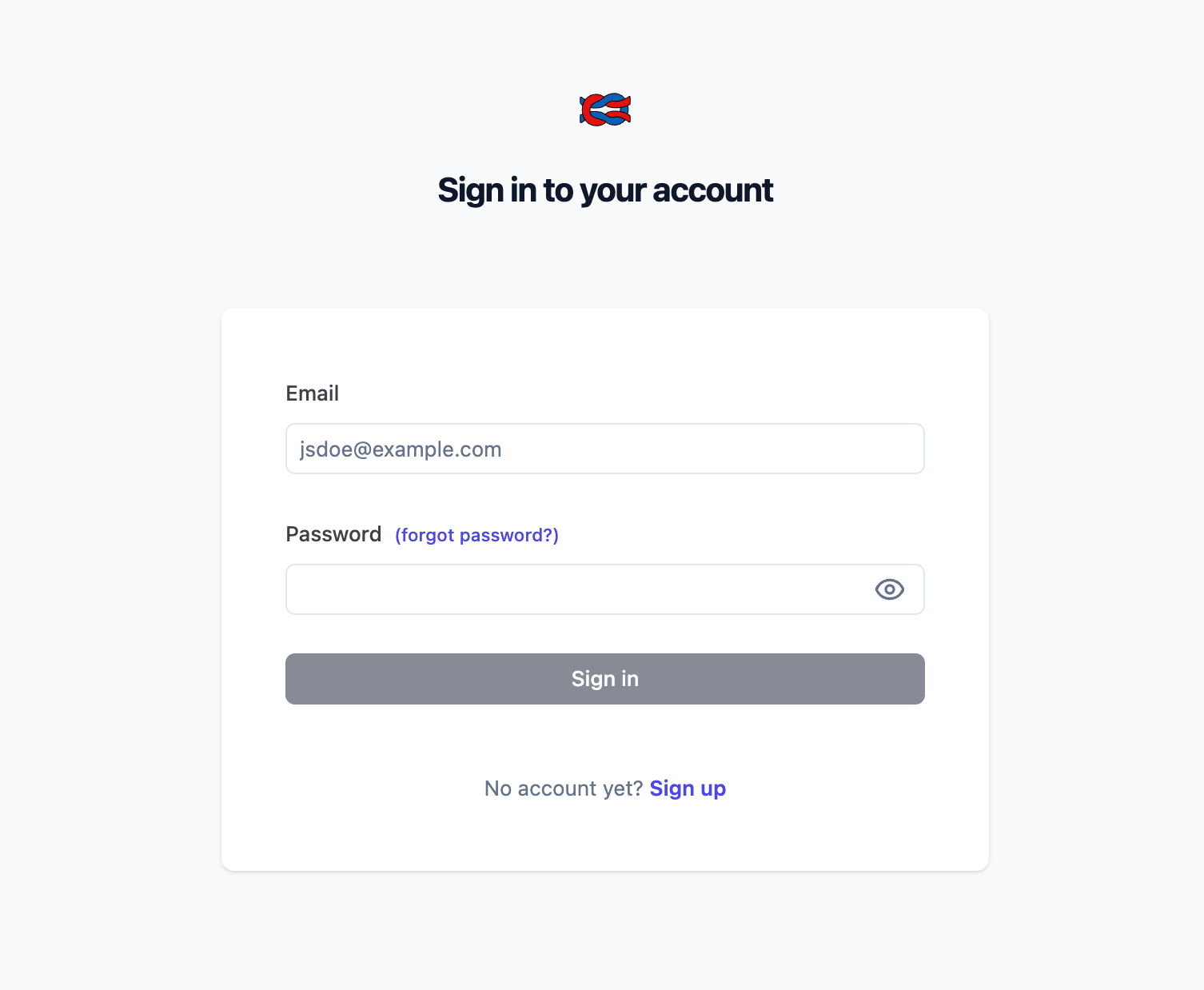1204x990 pixels.
Task: Open the forgot password link
Action: coord(476,535)
